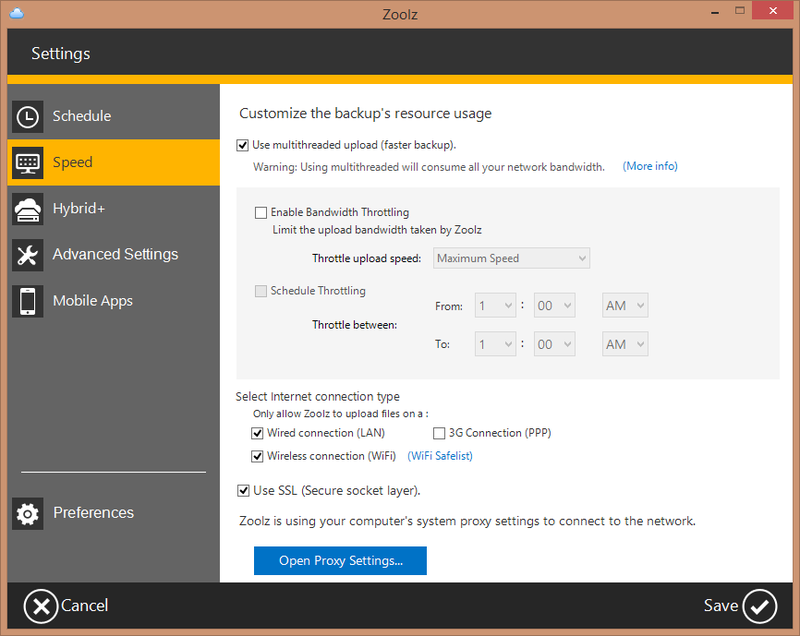800x636 pixels.
Task: Open Throttle upload speed dropdown
Action: 511,259
